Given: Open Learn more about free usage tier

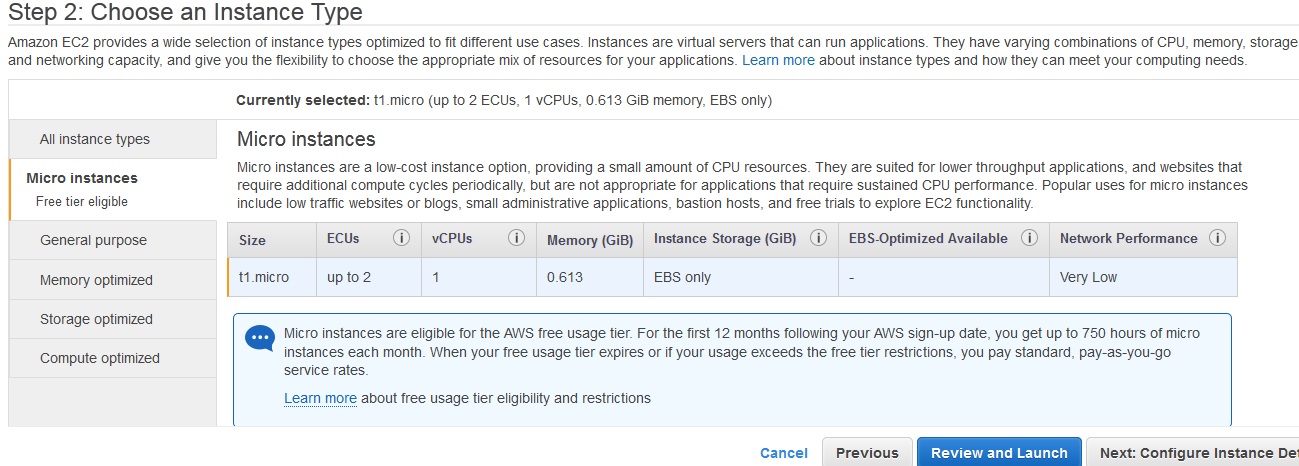Looking at the screenshot, I should pyautogui.click(x=320, y=398).
